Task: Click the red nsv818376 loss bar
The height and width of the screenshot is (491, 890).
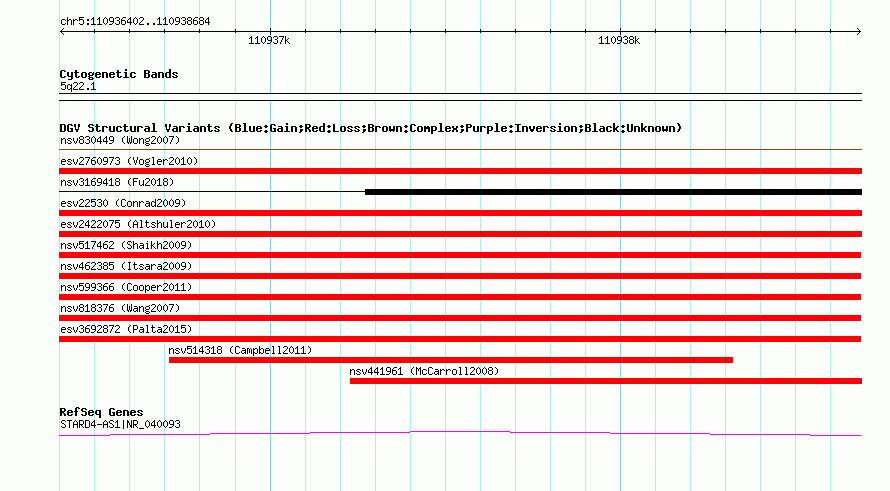Action: [x=460, y=318]
